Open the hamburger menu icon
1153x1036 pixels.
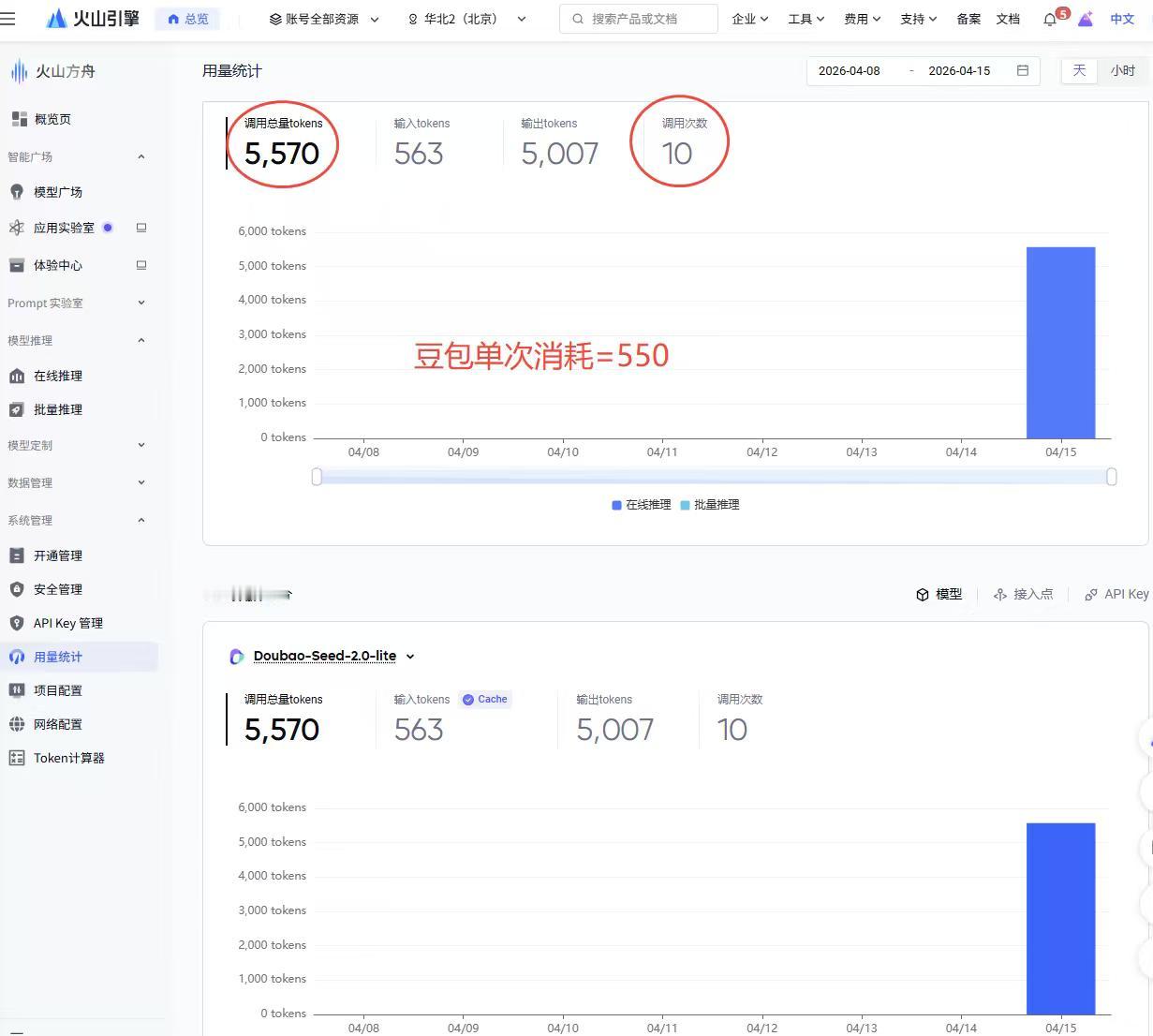(x=8, y=19)
